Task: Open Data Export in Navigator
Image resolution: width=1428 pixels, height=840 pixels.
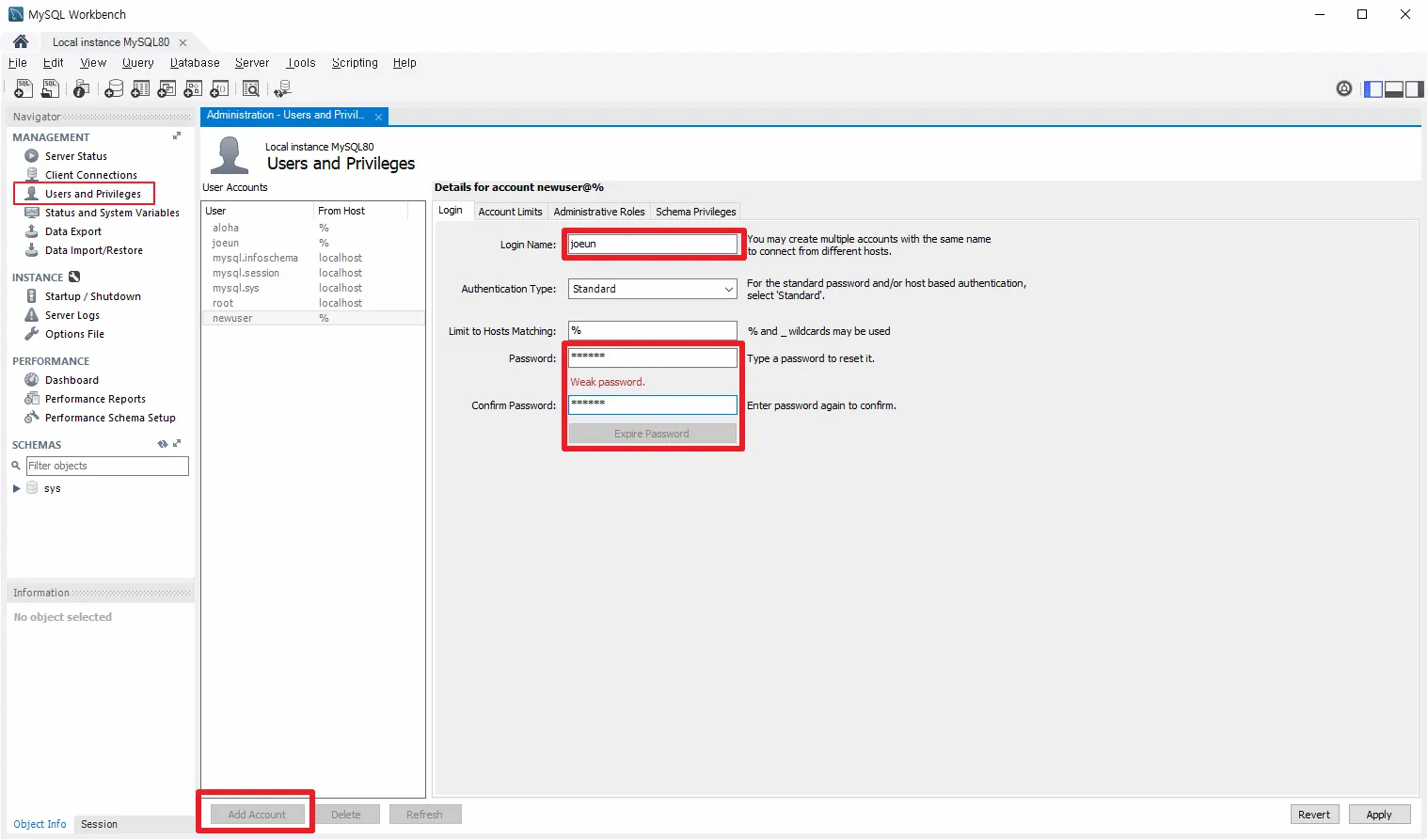Action: click(x=72, y=231)
